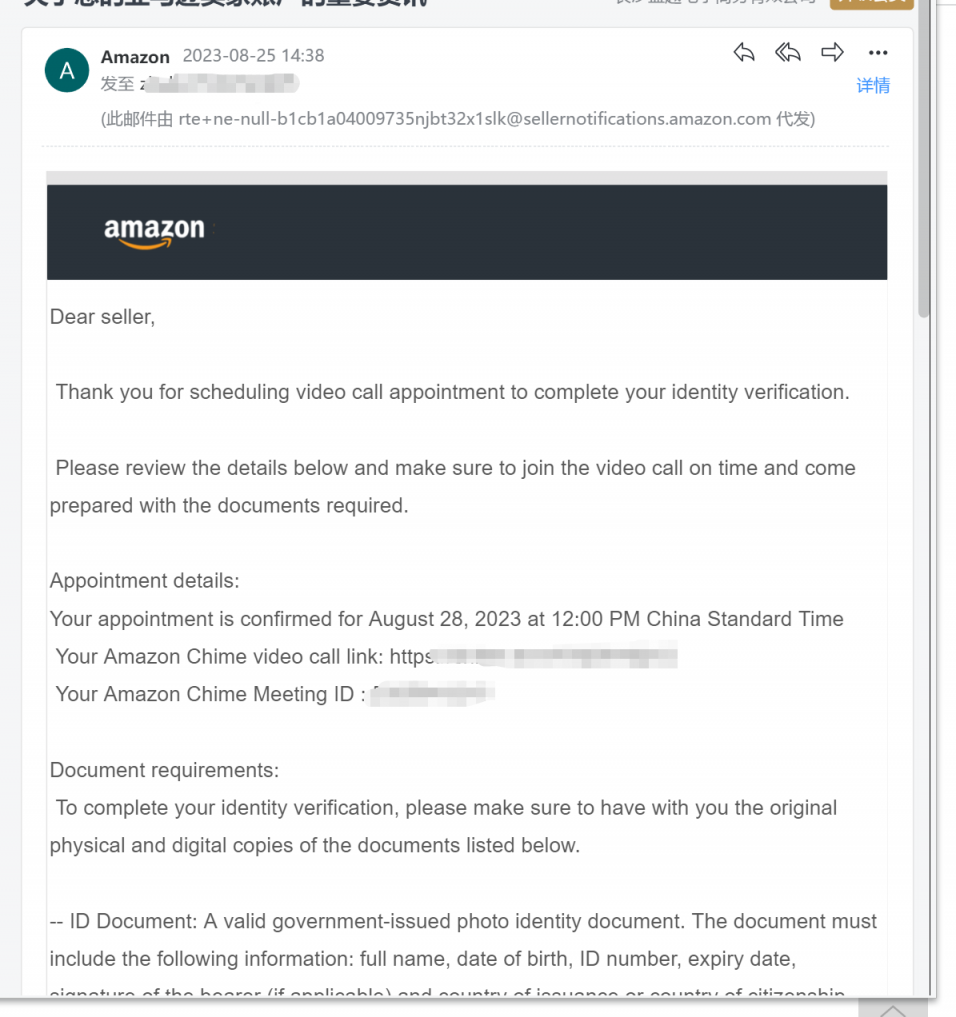The height and width of the screenshot is (1017, 956).
Task: Click the green 'A' sender avatar
Action: tap(67, 70)
